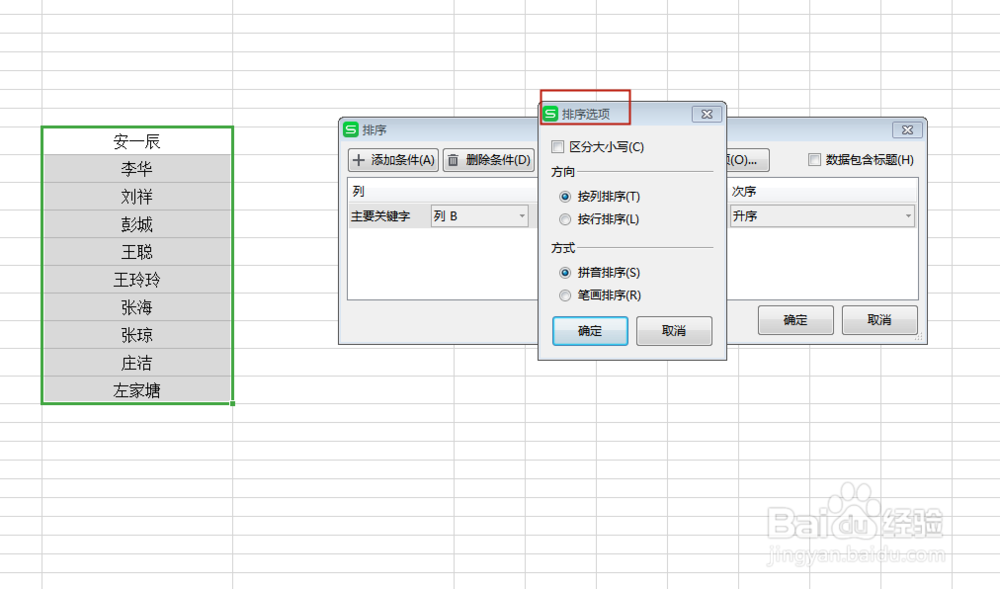Click the 删除条件(D) button
The width and height of the screenshot is (1000, 589).
coord(488,162)
